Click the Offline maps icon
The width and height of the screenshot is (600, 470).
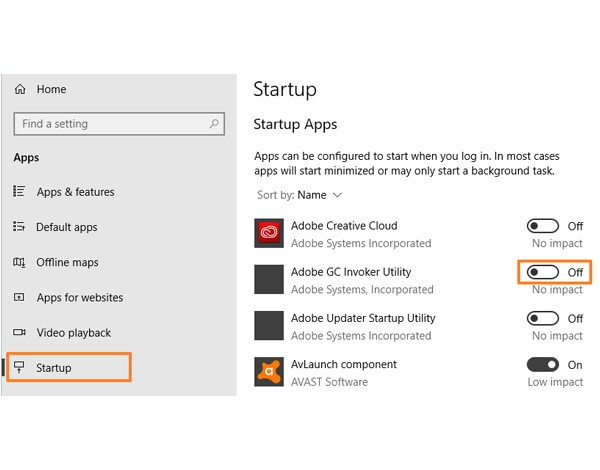point(20,262)
